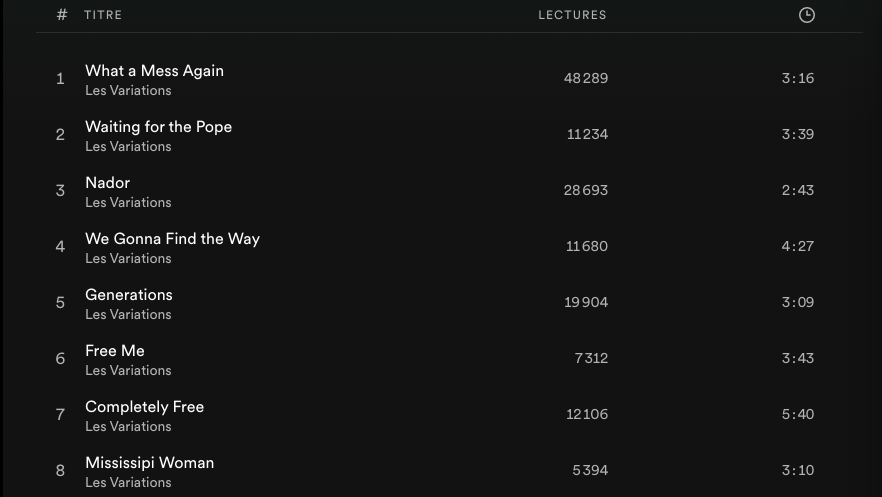Click the LECTURES column header
Image resolution: width=882 pixels, height=497 pixels.
pyautogui.click(x=572, y=15)
